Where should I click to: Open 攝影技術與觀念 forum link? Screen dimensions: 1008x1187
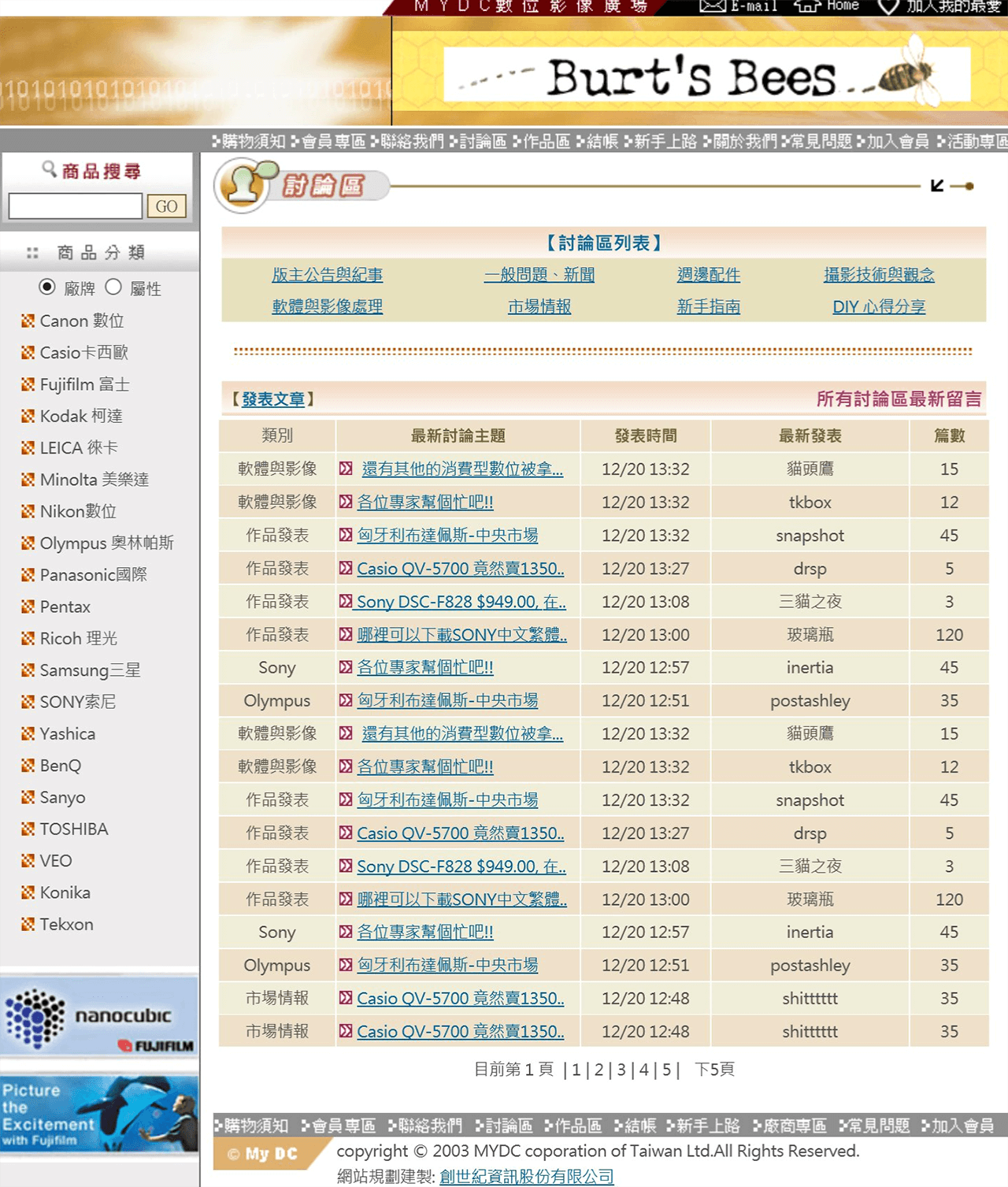(879, 275)
